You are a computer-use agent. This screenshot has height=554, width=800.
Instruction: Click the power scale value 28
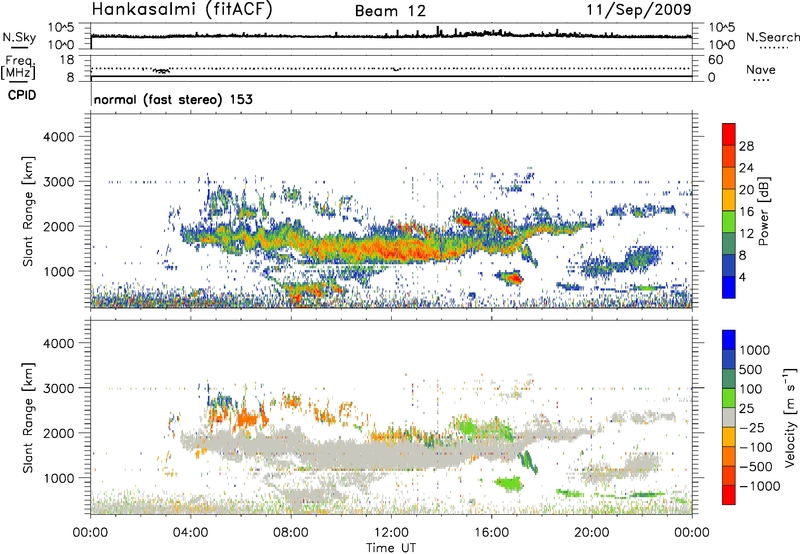click(746, 146)
